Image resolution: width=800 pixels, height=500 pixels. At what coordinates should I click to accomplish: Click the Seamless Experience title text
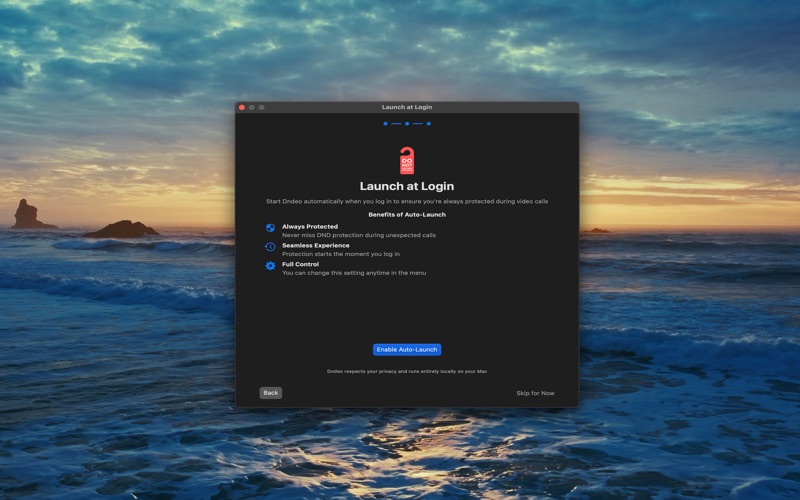click(x=315, y=245)
